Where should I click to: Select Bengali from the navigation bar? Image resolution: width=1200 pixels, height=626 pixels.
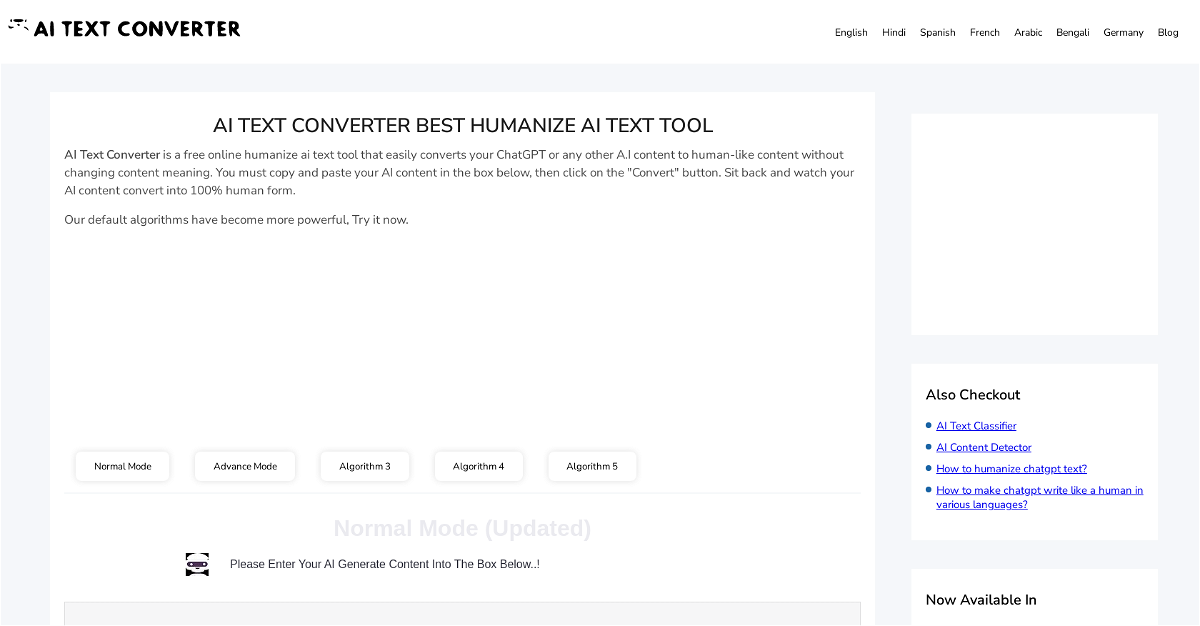click(x=1072, y=33)
